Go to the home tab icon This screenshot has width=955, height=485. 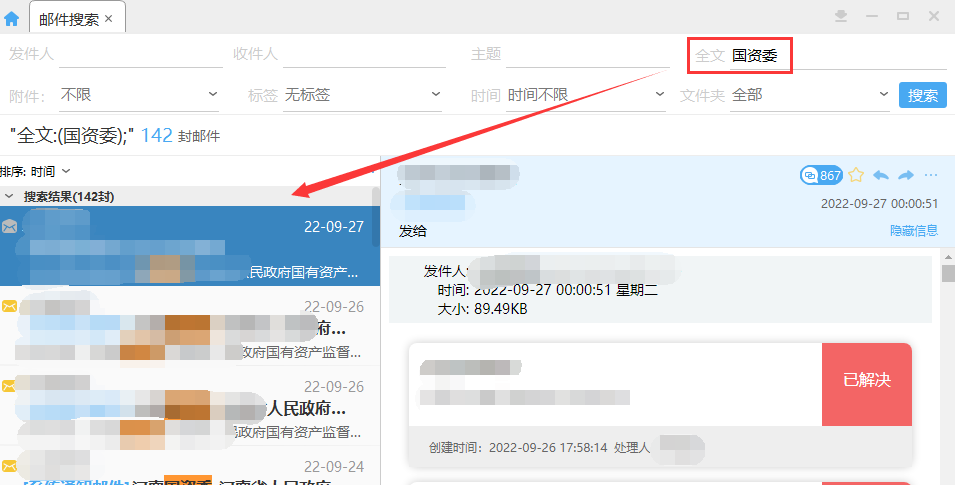click(x=12, y=18)
